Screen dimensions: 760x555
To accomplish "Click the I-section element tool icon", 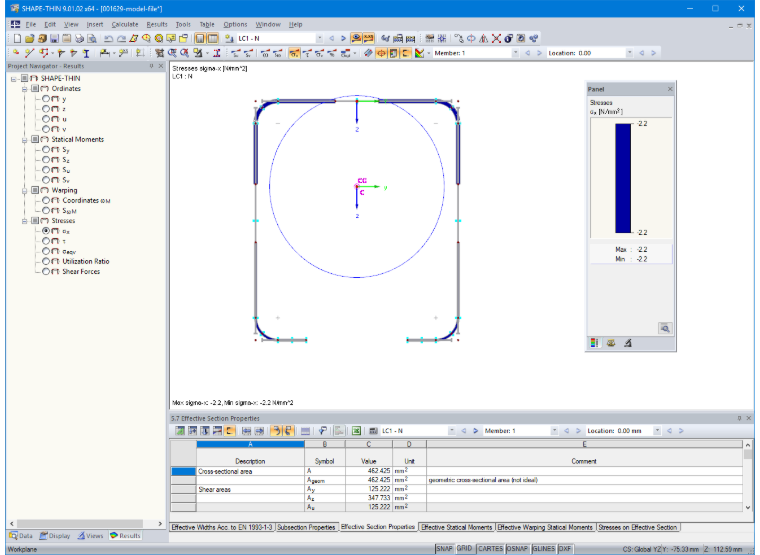I will (86, 53).
